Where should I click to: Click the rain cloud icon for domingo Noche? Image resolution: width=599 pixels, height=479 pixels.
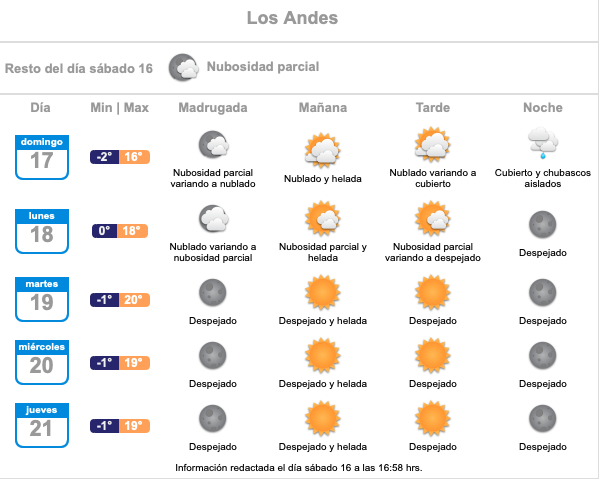[x=543, y=143]
